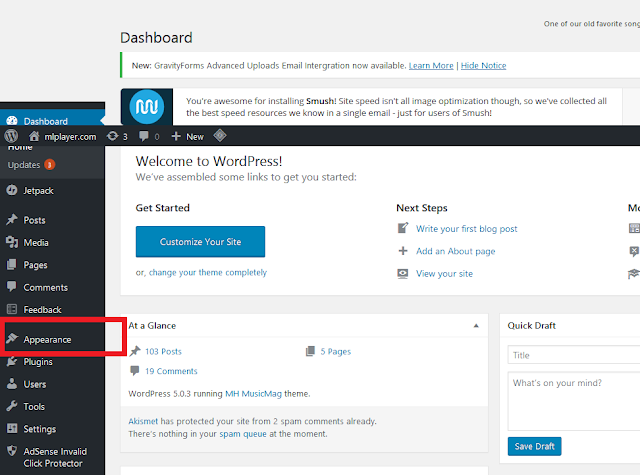Click the AdSense shield icon in sidebar
The height and width of the screenshot is (475, 640).
coord(12,451)
